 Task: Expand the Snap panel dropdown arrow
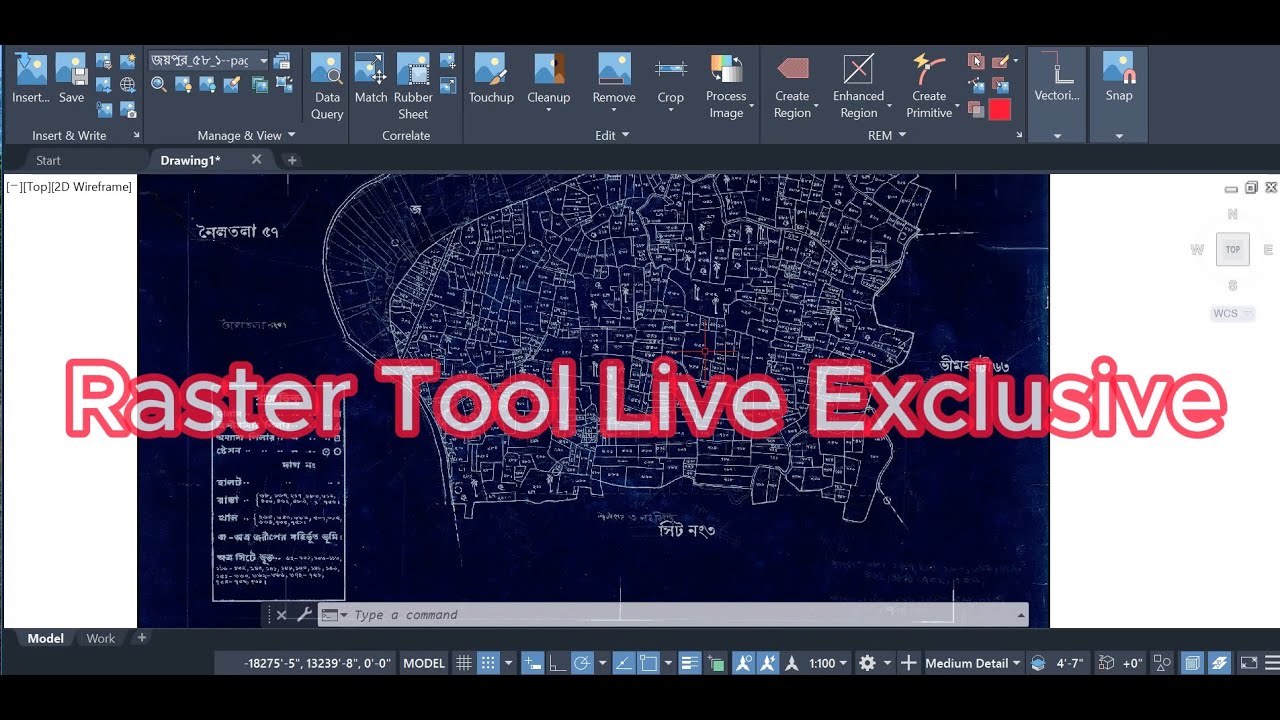click(x=1119, y=136)
